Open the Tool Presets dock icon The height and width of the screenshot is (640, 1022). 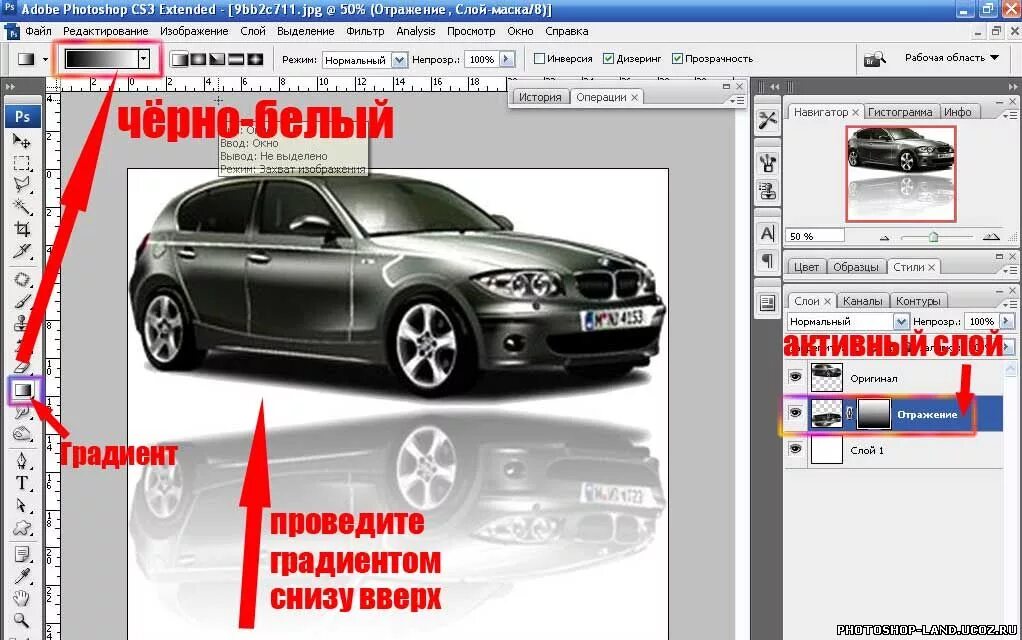[x=768, y=121]
